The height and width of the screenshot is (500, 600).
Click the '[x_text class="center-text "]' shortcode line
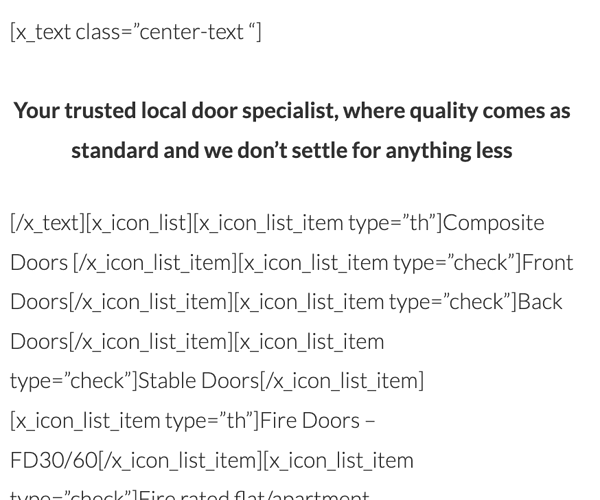click(x=135, y=32)
